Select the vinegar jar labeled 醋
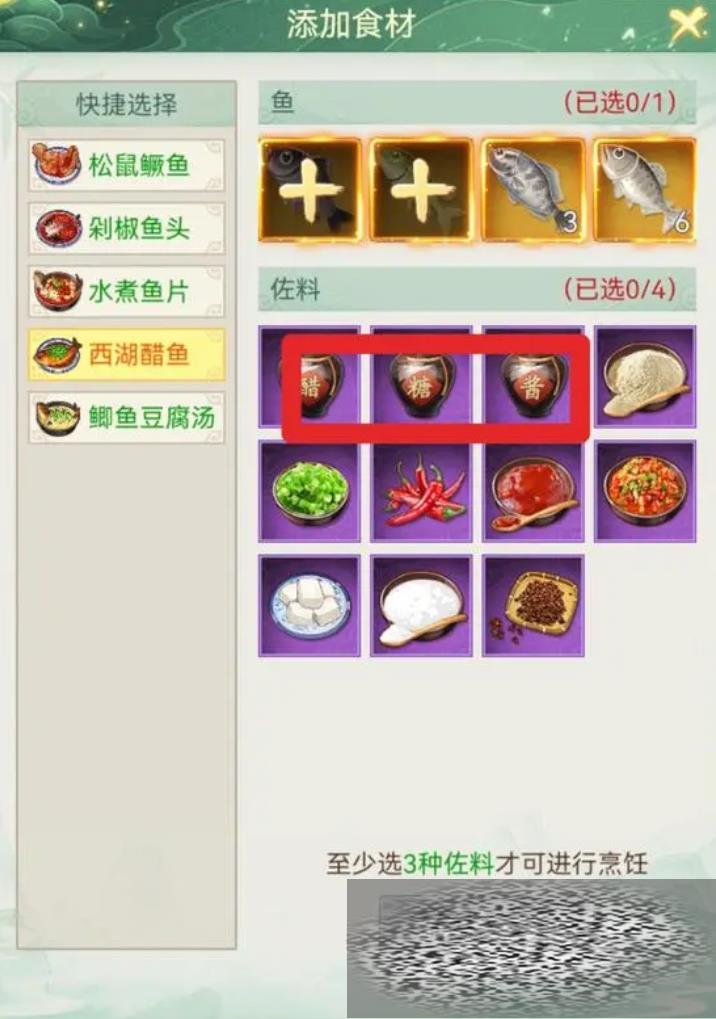The width and height of the screenshot is (716, 1019). click(x=309, y=377)
